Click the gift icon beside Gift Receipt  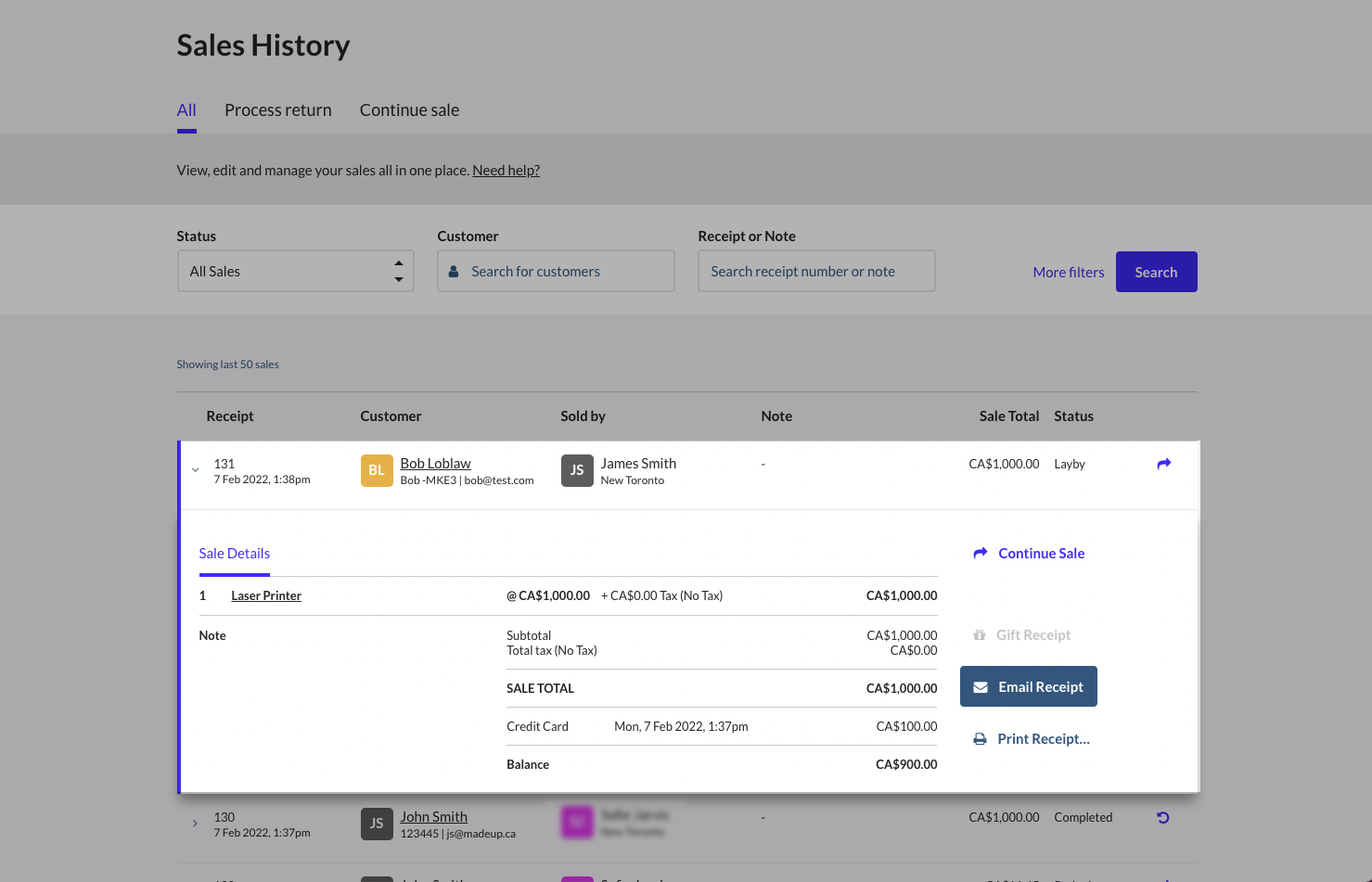pyautogui.click(x=980, y=635)
